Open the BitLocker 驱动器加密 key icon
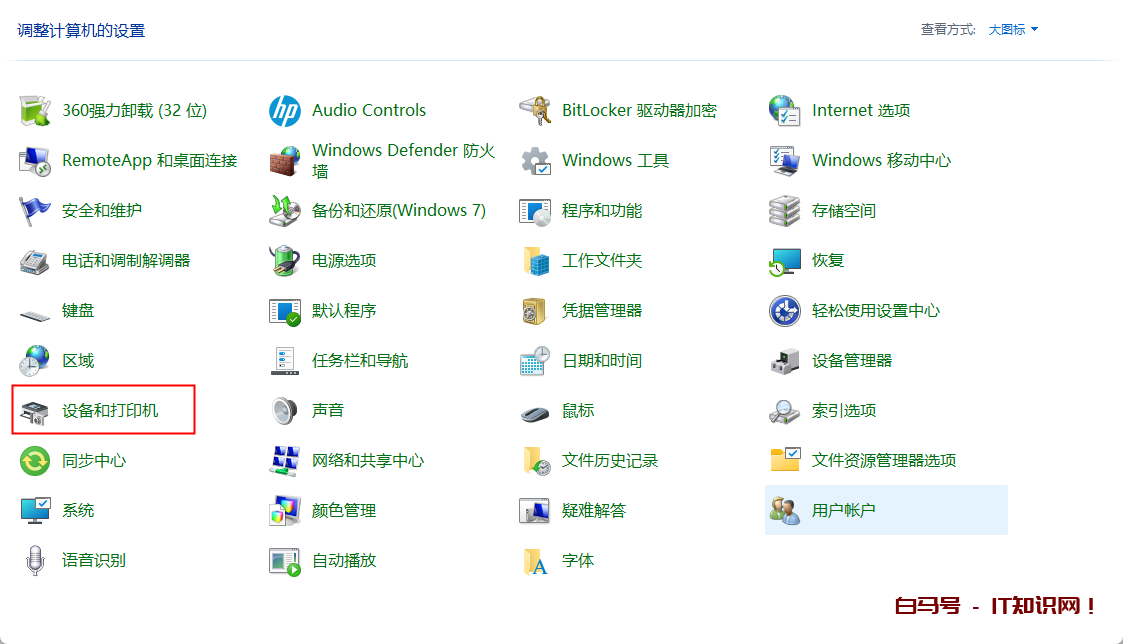Screen dimensions: 1123x644 point(535,111)
